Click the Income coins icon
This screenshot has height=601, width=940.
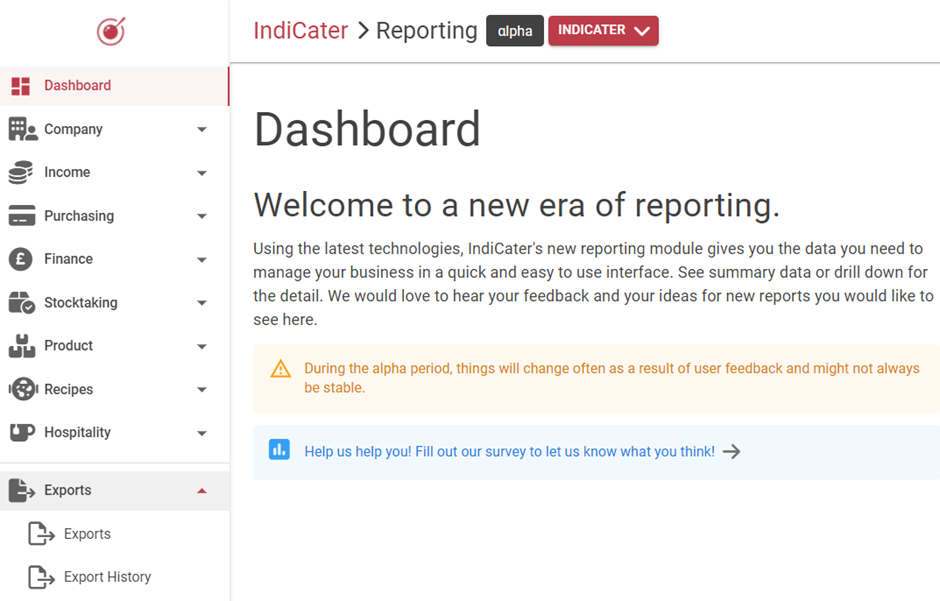(x=21, y=173)
